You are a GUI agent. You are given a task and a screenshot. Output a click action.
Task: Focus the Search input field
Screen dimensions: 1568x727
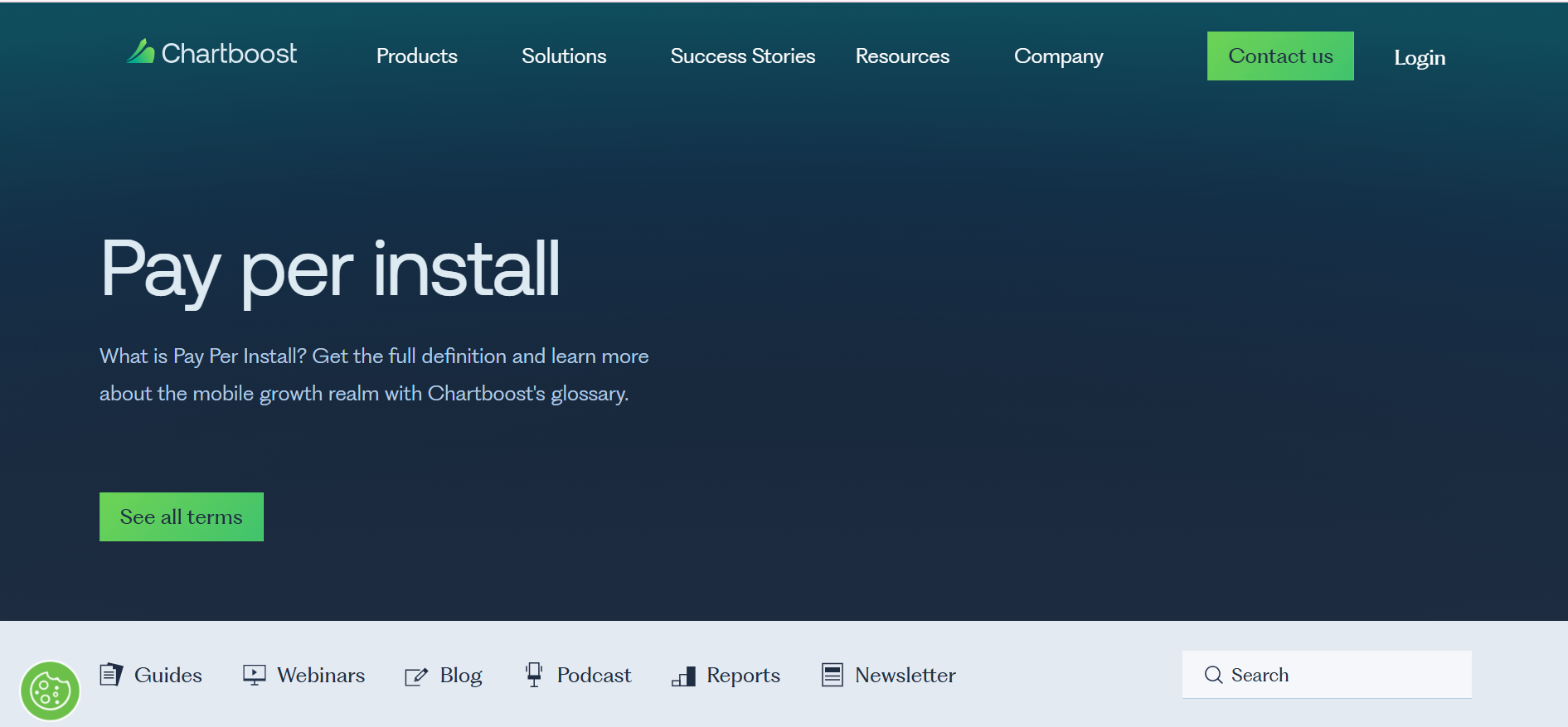point(1327,675)
